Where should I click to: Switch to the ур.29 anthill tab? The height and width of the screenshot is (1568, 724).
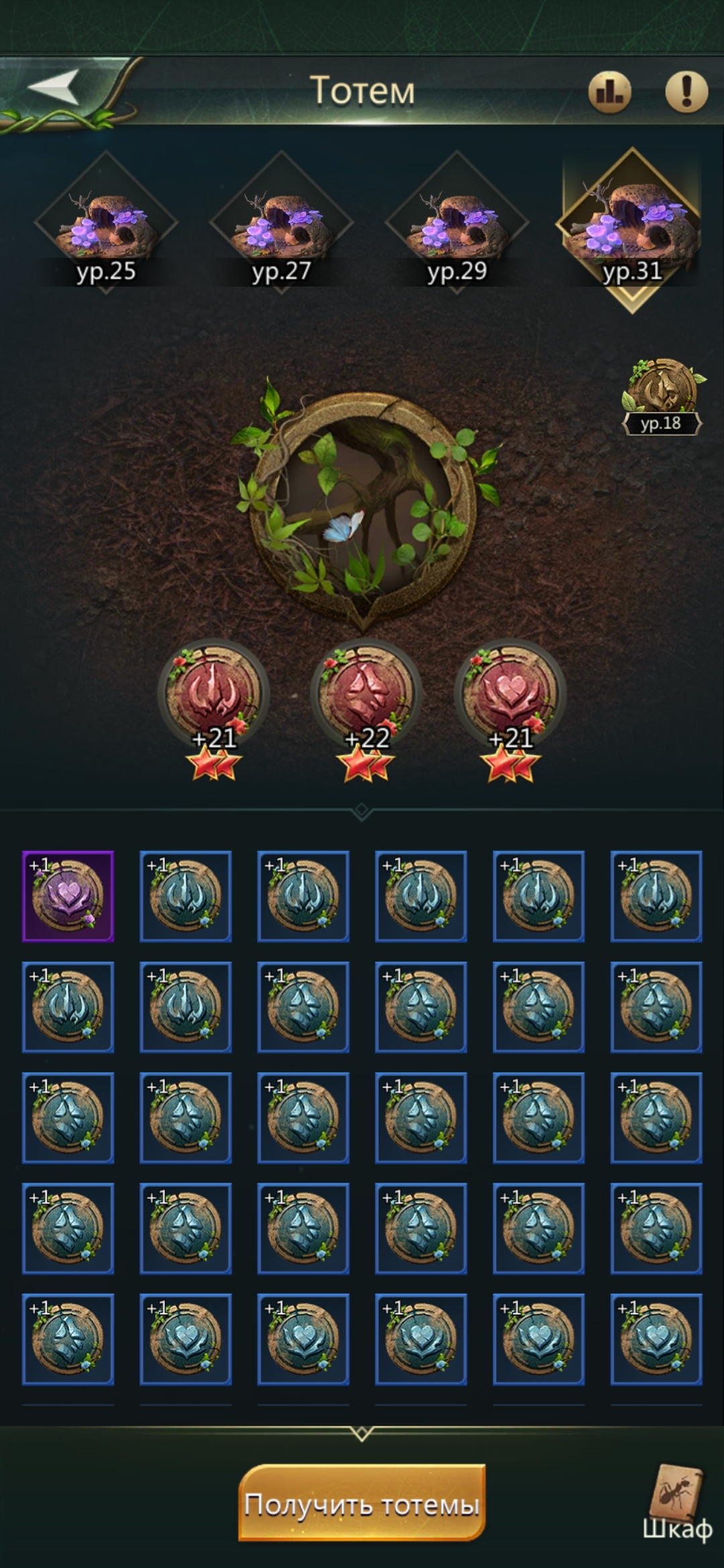457,222
